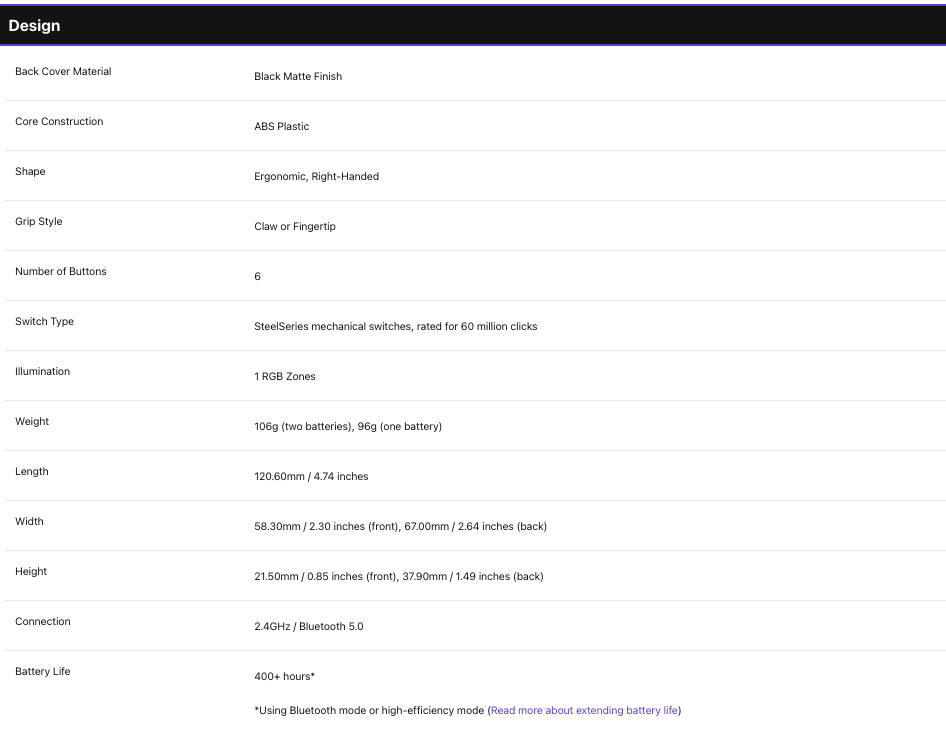Click the Claw or Fingertip value
This screenshot has height=729, width=946.
(295, 226)
